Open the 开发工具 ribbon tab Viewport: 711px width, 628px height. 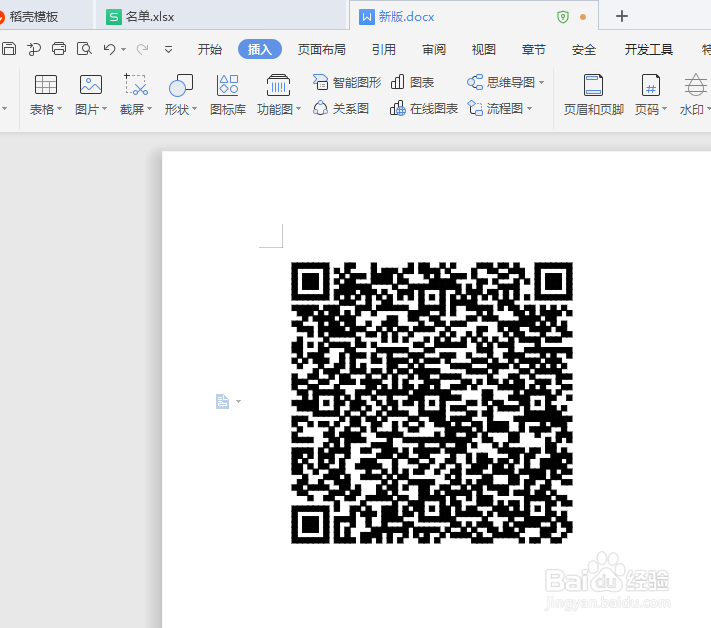(x=648, y=49)
